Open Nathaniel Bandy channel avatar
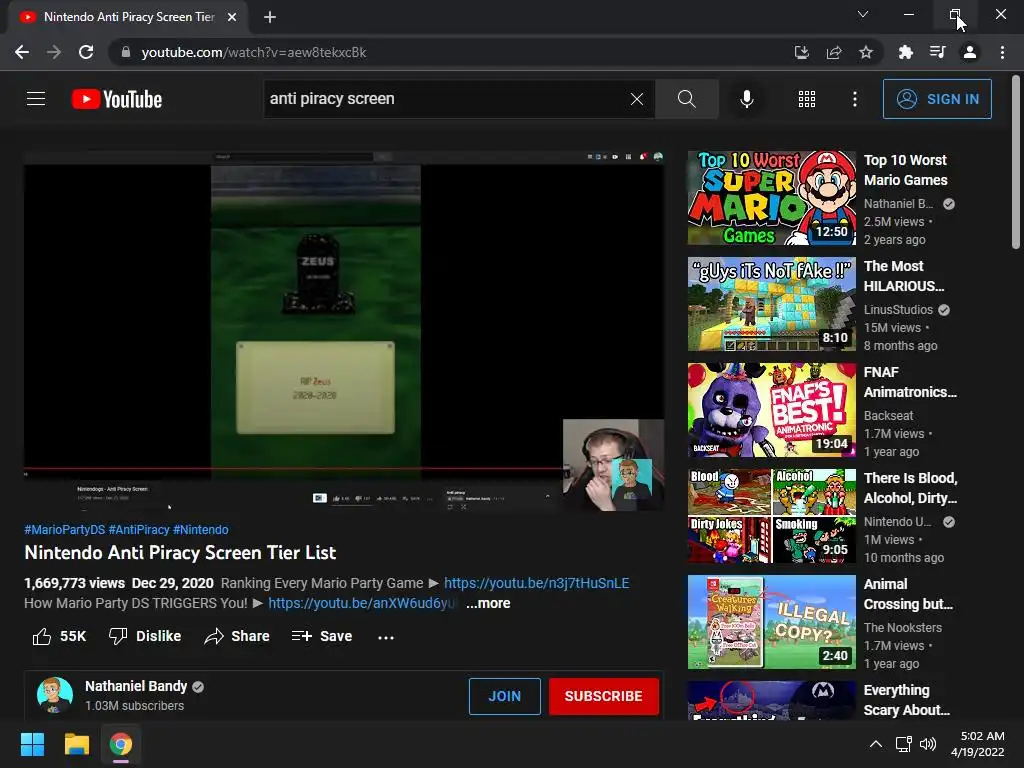Screen dimensions: 1024x768 pyautogui.click(x=55, y=695)
